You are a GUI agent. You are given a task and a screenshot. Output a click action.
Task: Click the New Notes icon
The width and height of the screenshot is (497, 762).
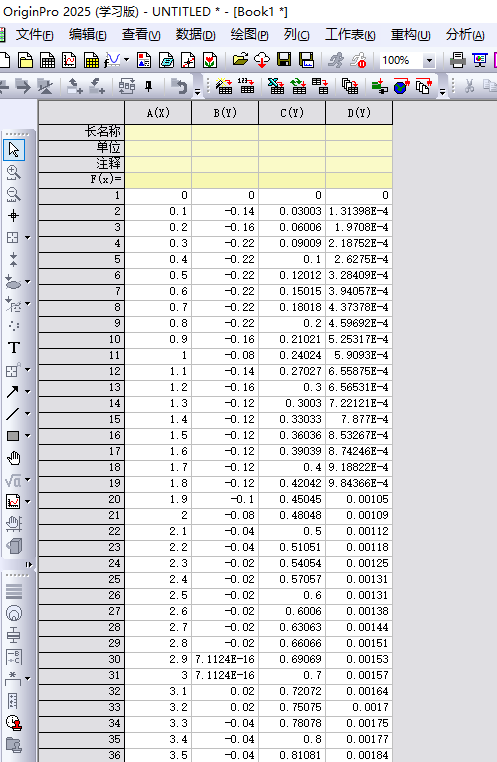166,60
